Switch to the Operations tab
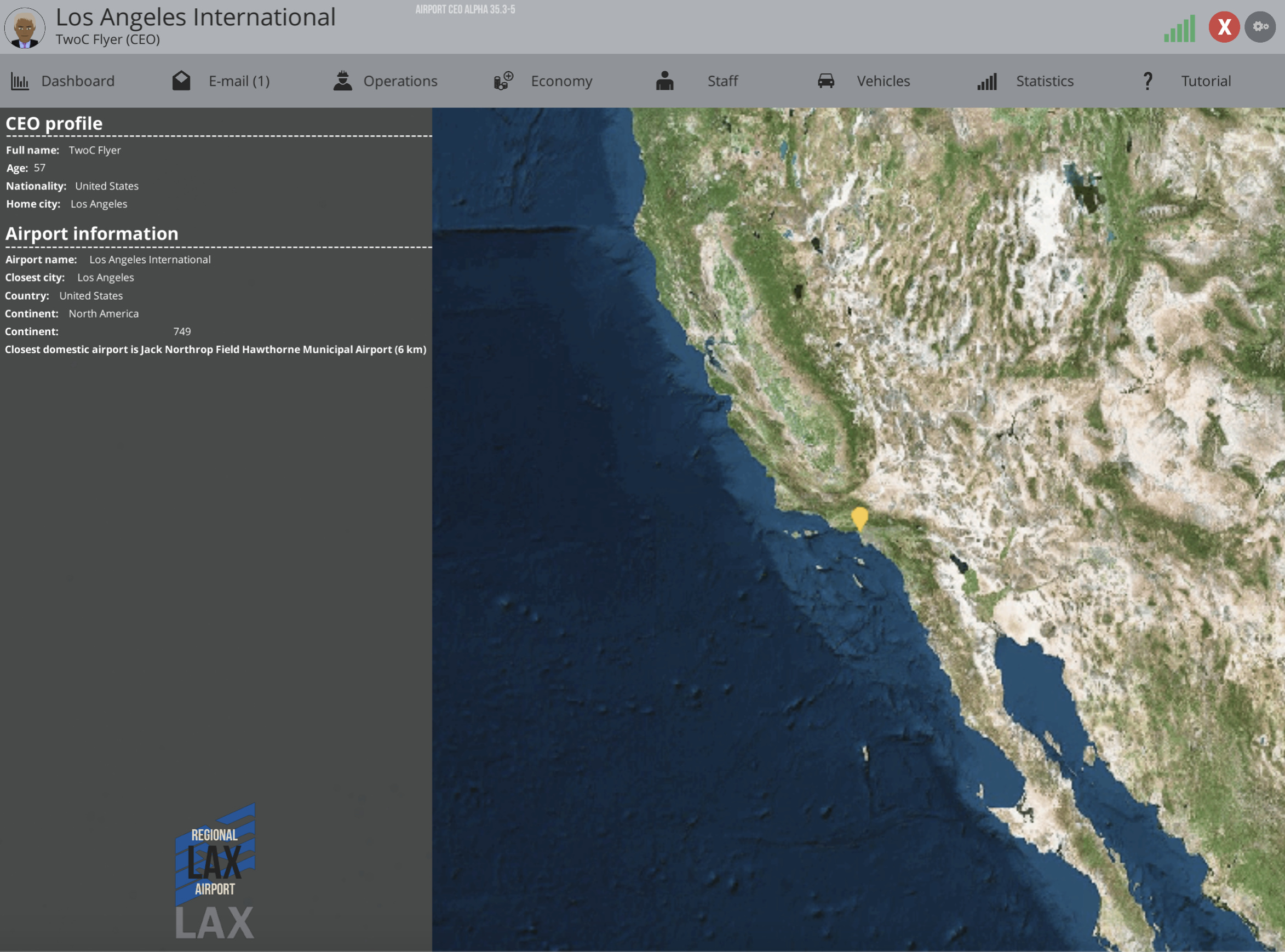This screenshot has height=952, width=1285. click(x=400, y=81)
